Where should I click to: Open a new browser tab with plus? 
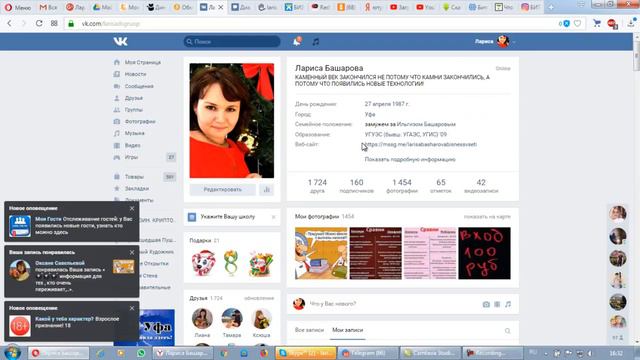[x=551, y=7]
